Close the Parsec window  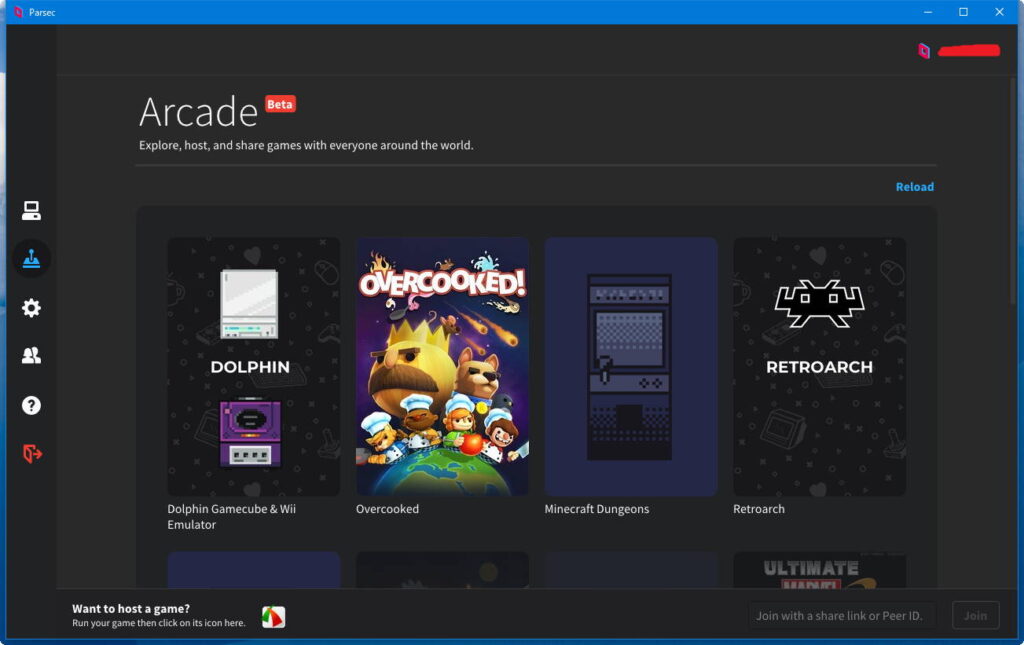(999, 12)
